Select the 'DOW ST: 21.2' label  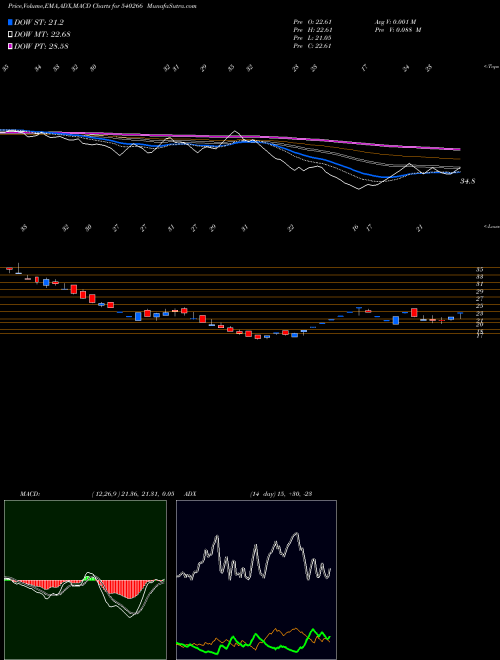point(39,23)
